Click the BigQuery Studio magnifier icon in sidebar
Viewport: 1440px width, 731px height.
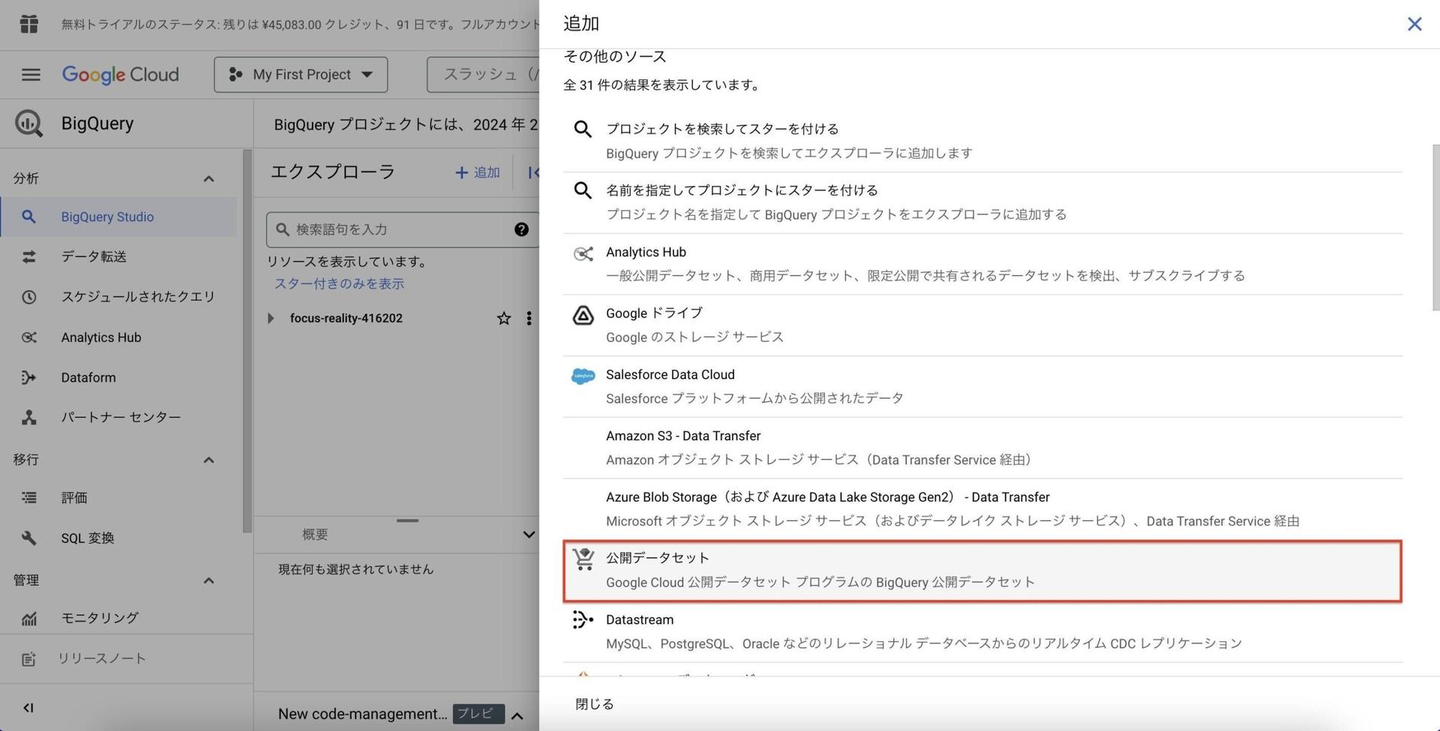click(29, 217)
